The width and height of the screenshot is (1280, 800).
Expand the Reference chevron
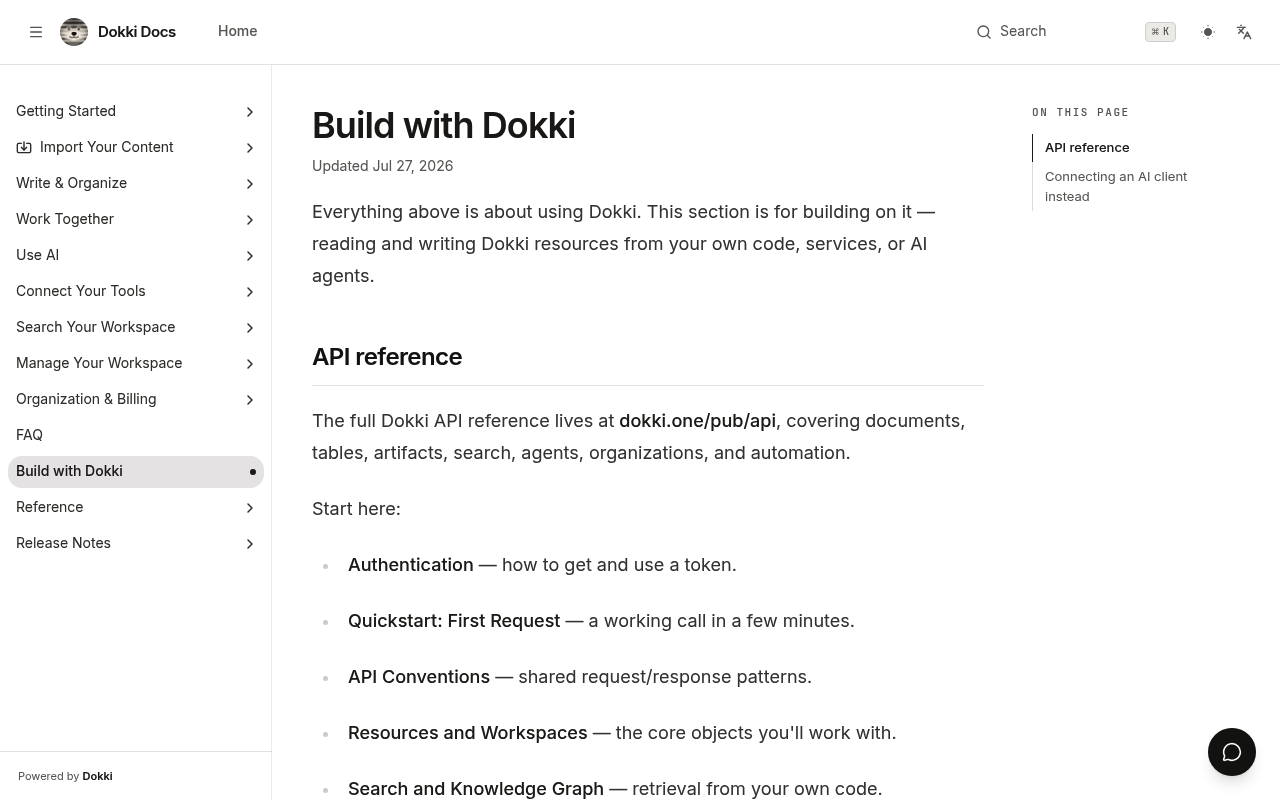click(250, 508)
